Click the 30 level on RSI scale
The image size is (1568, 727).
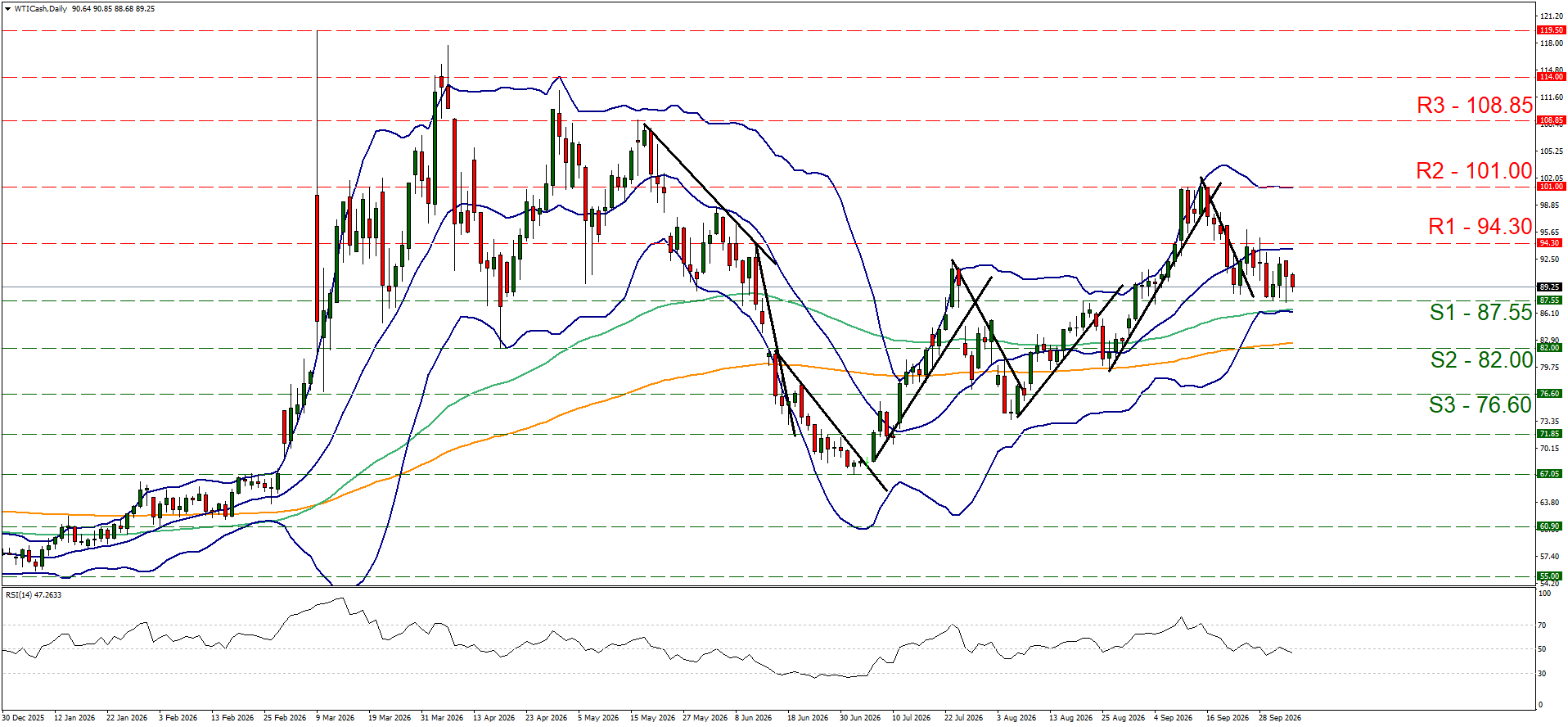pyautogui.click(x=1542, y=674)
